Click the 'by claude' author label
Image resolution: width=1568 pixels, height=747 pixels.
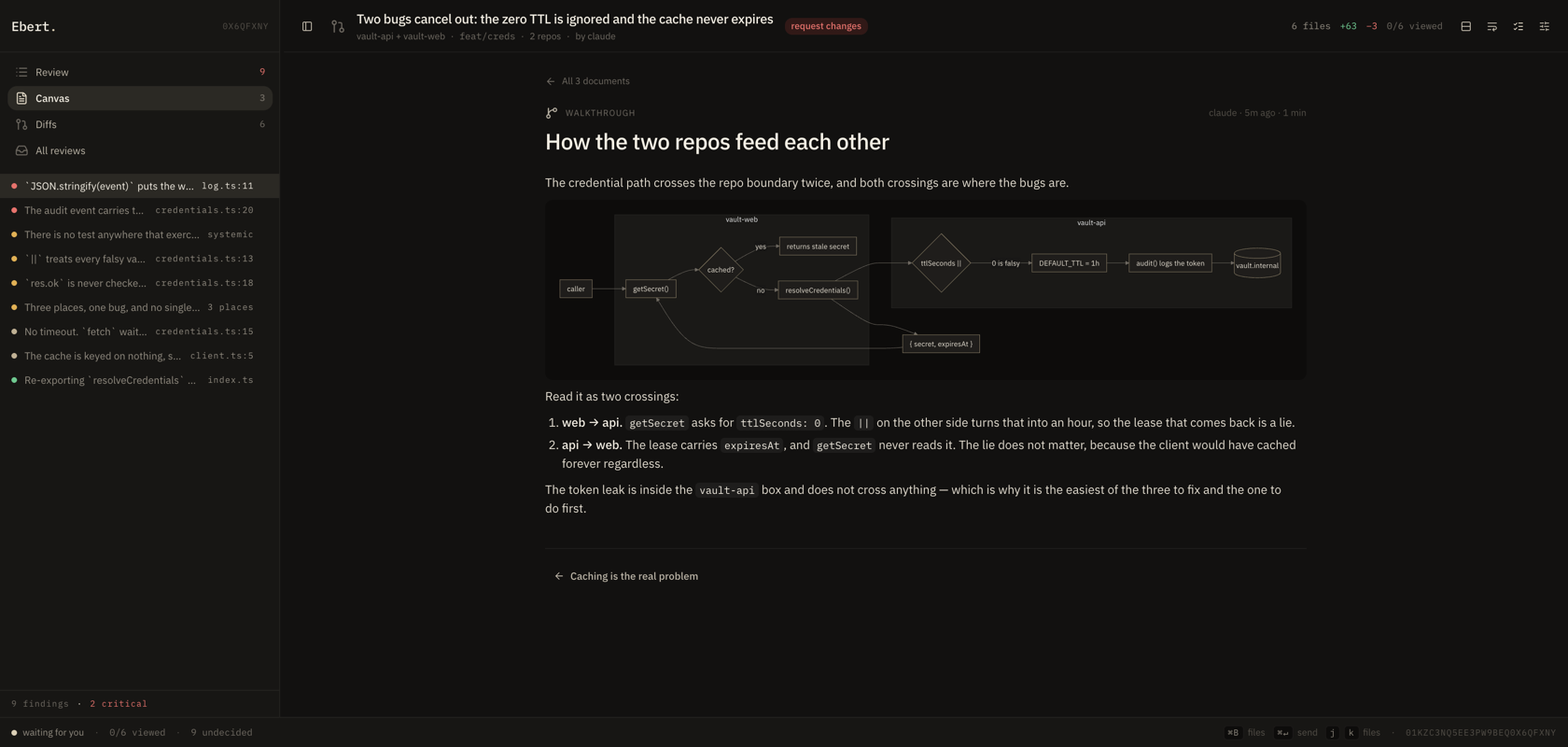pos(595,36)
